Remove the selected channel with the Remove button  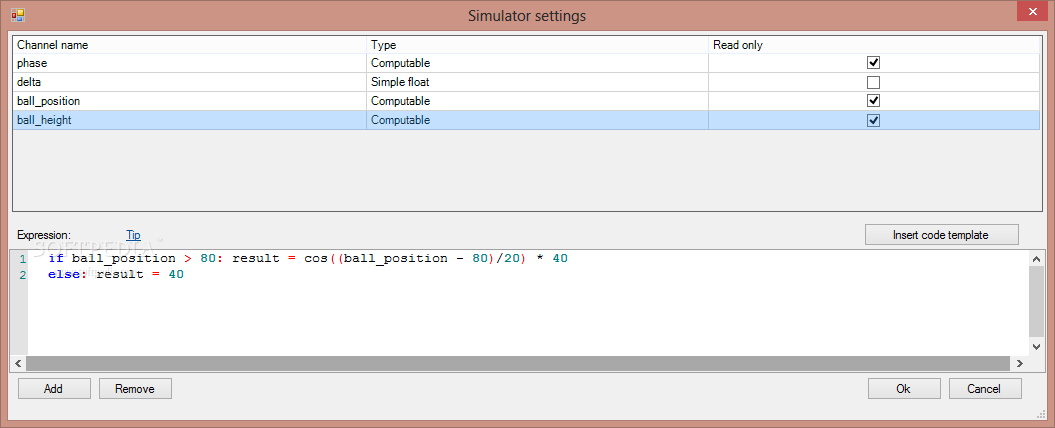coord(135,389)
